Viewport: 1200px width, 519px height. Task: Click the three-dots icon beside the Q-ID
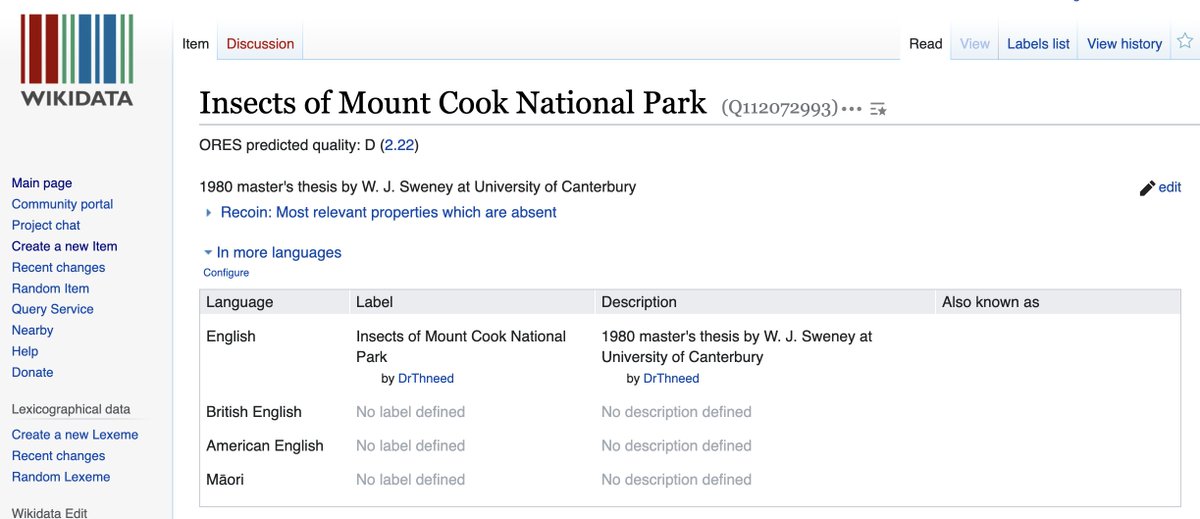pyautogui.click(x=852, y=108)
